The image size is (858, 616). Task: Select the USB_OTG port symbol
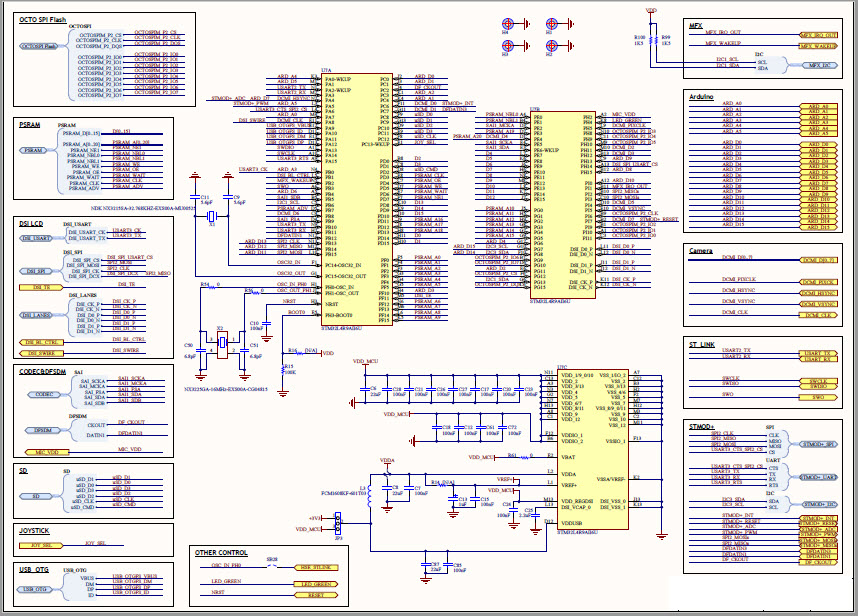34,590
